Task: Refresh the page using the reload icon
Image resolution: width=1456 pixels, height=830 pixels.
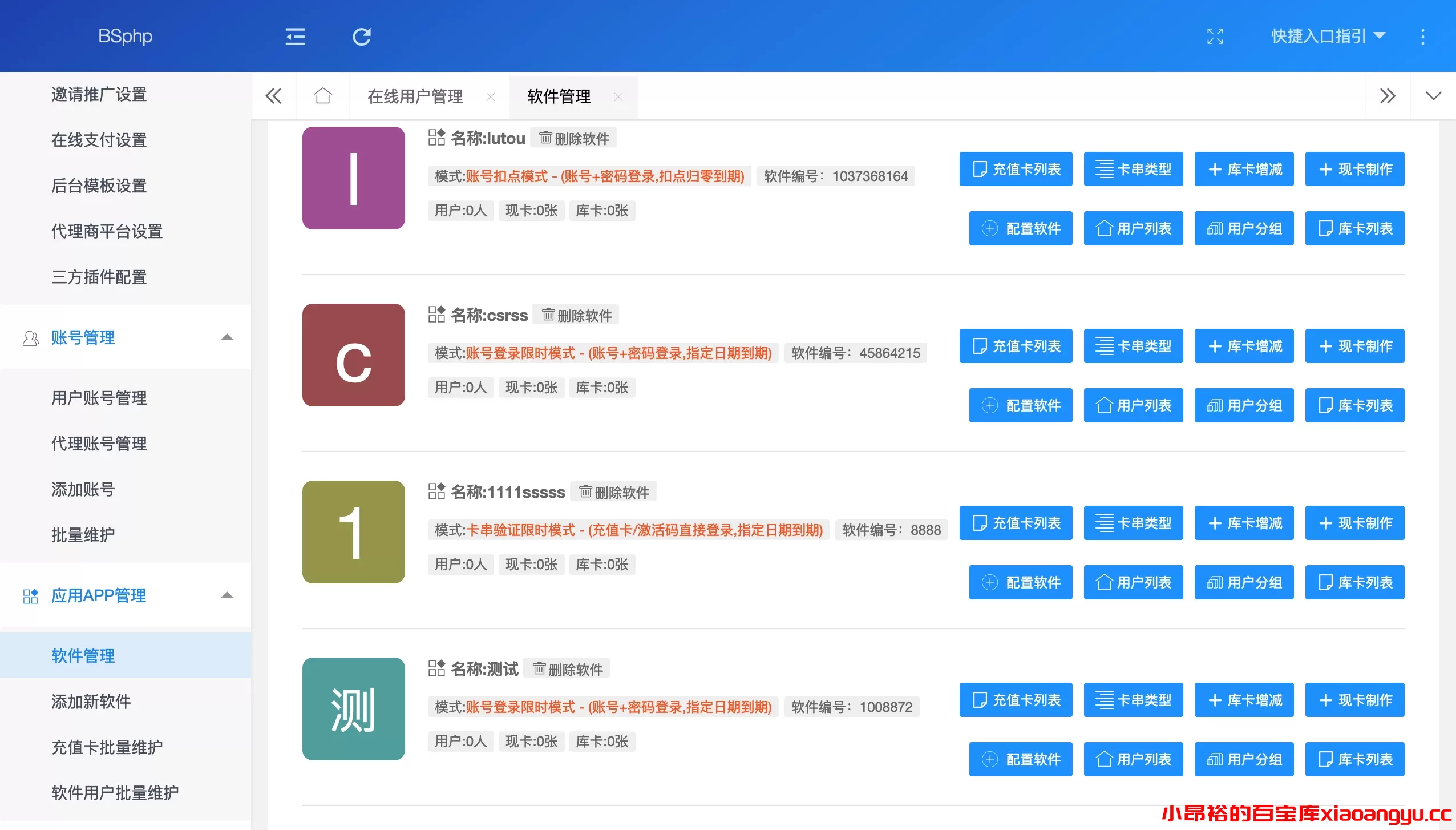Action: pos(362,36)
